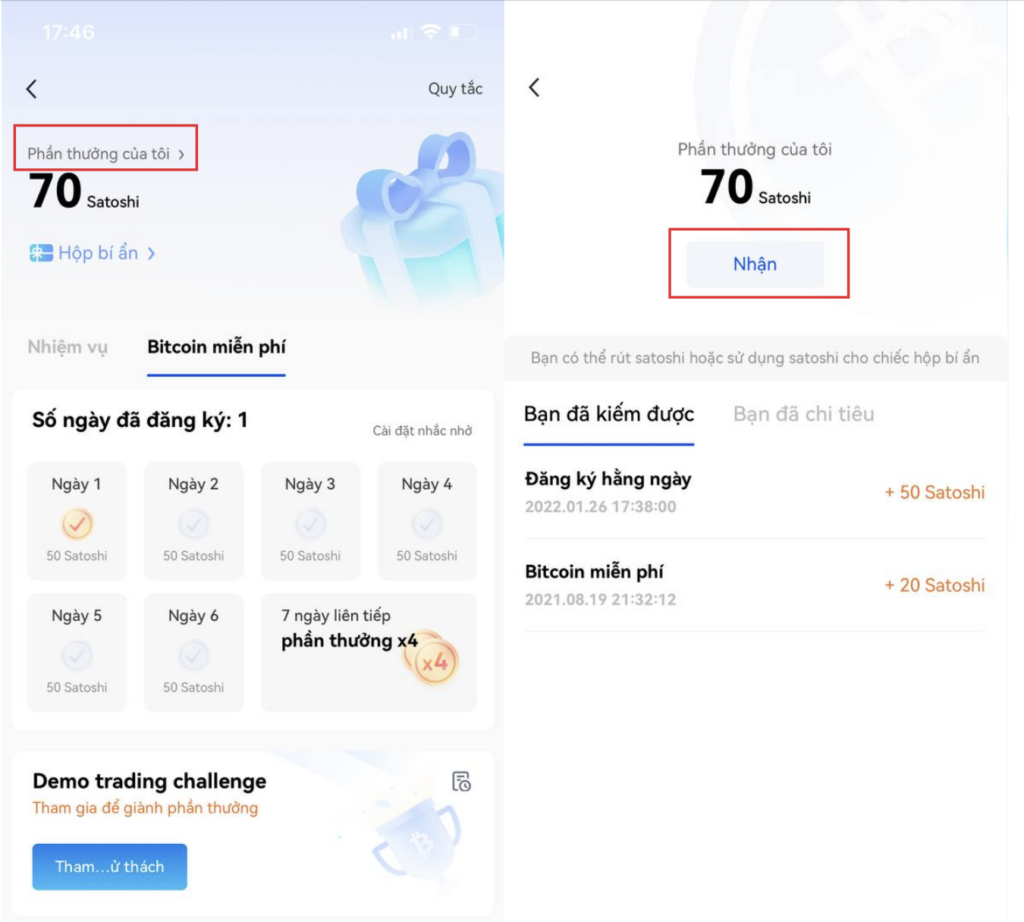This screenshot has width=1024, height=922.
Task: Tap the Ngày 6 check-in circle
Action: [x=194, y=656]
